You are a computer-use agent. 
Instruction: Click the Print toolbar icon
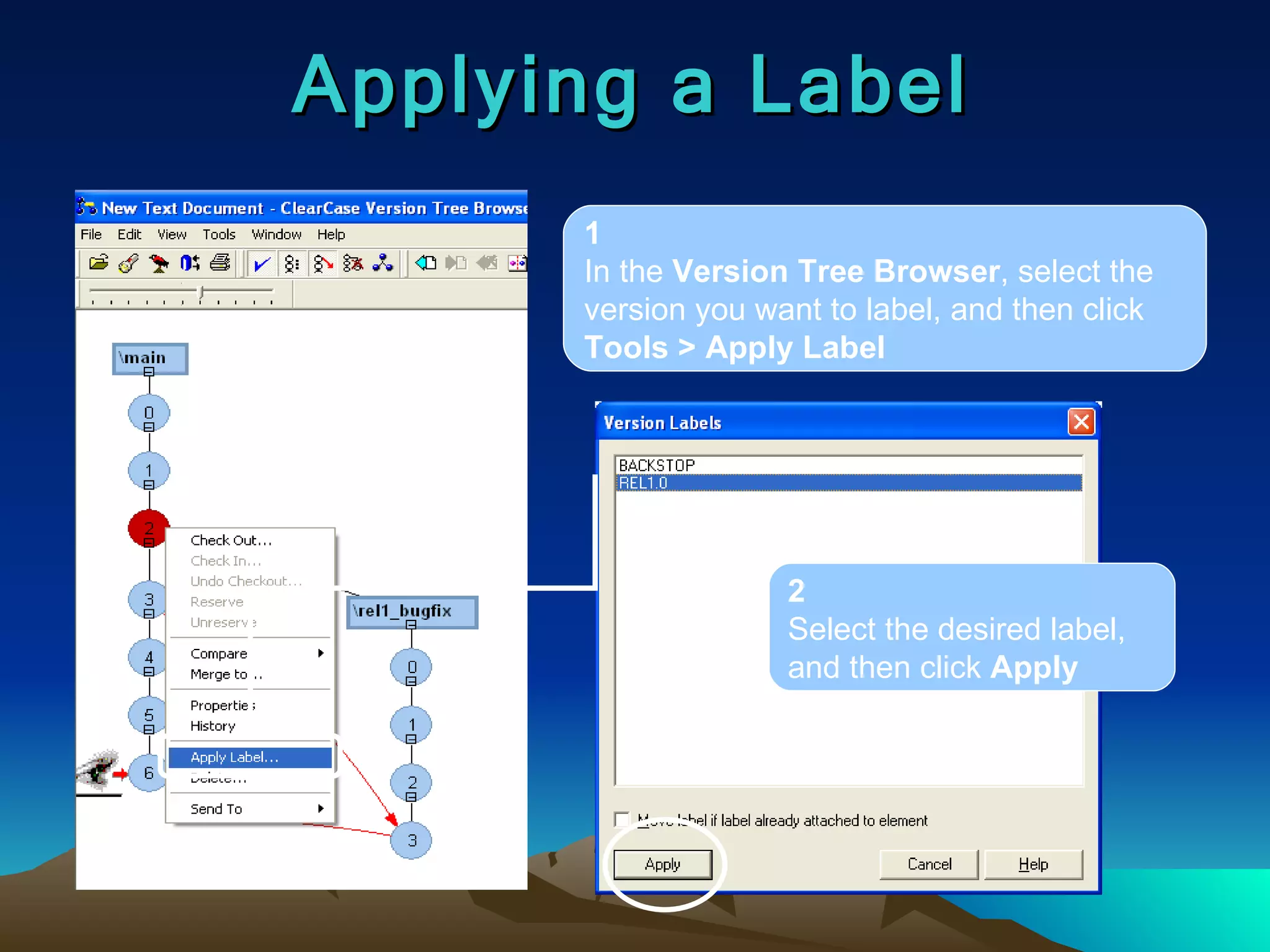220,263
